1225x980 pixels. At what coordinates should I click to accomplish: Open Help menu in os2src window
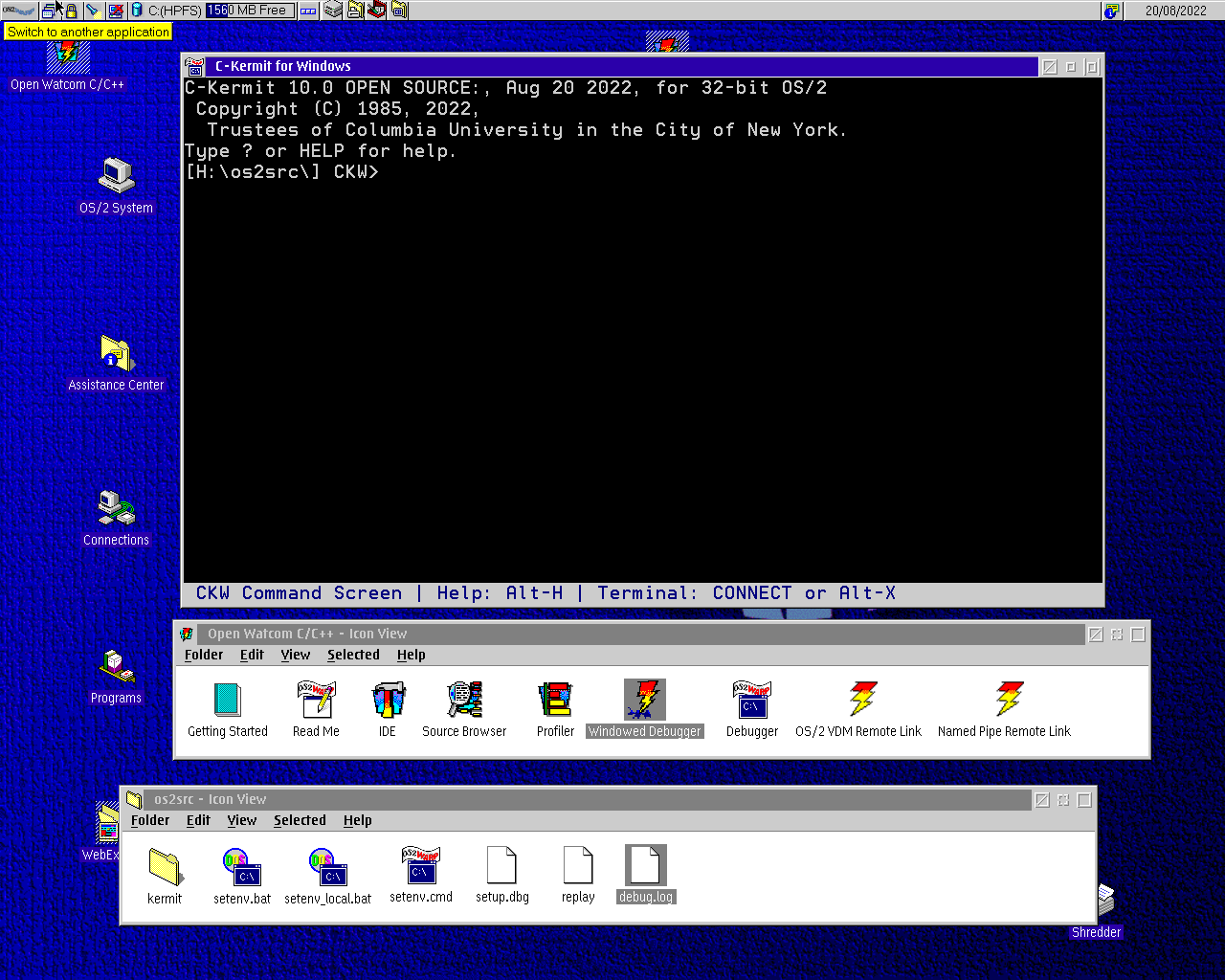pos(358,820)
